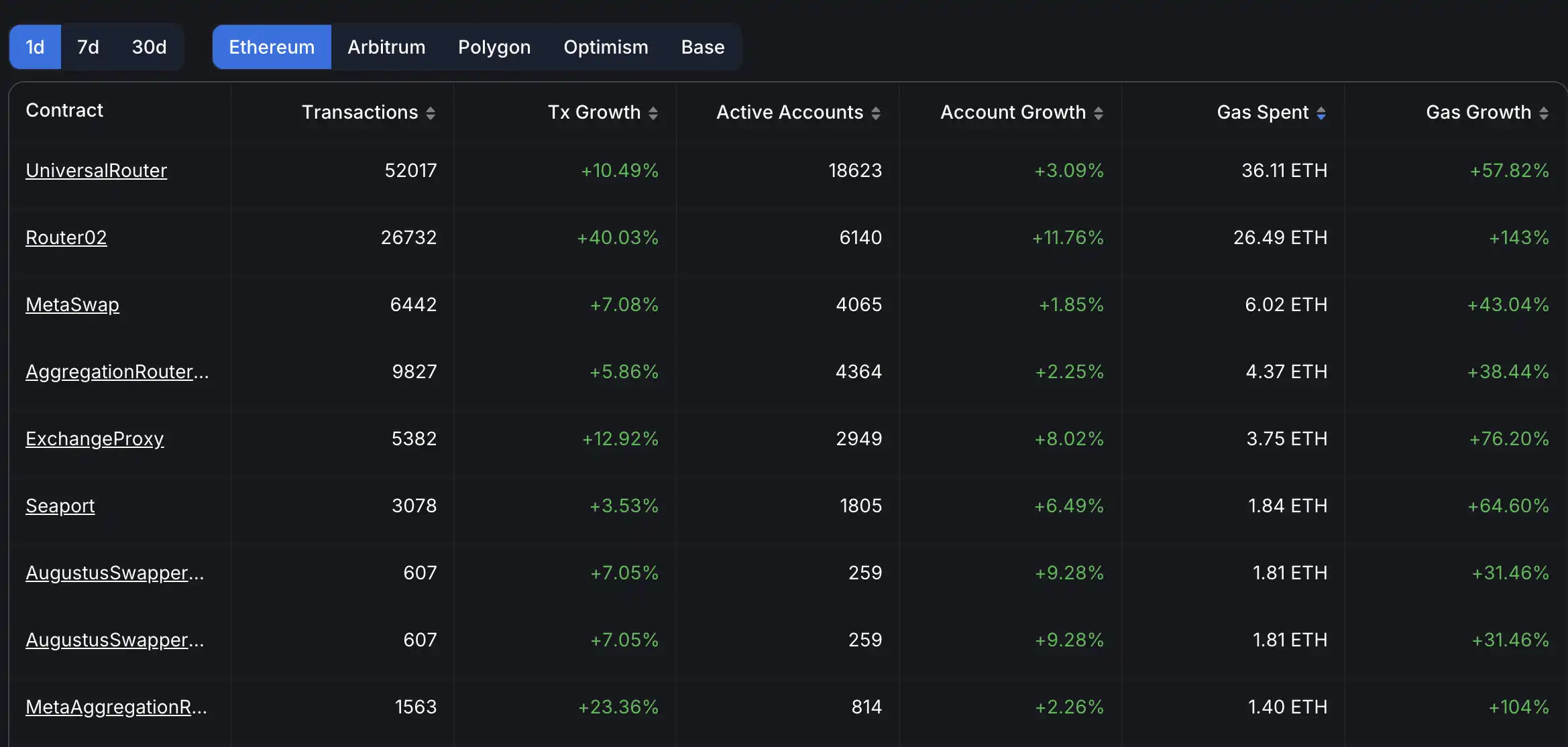Open the Seaport contract link
The height and width of the screenshot is (747, 1568).
60,506
